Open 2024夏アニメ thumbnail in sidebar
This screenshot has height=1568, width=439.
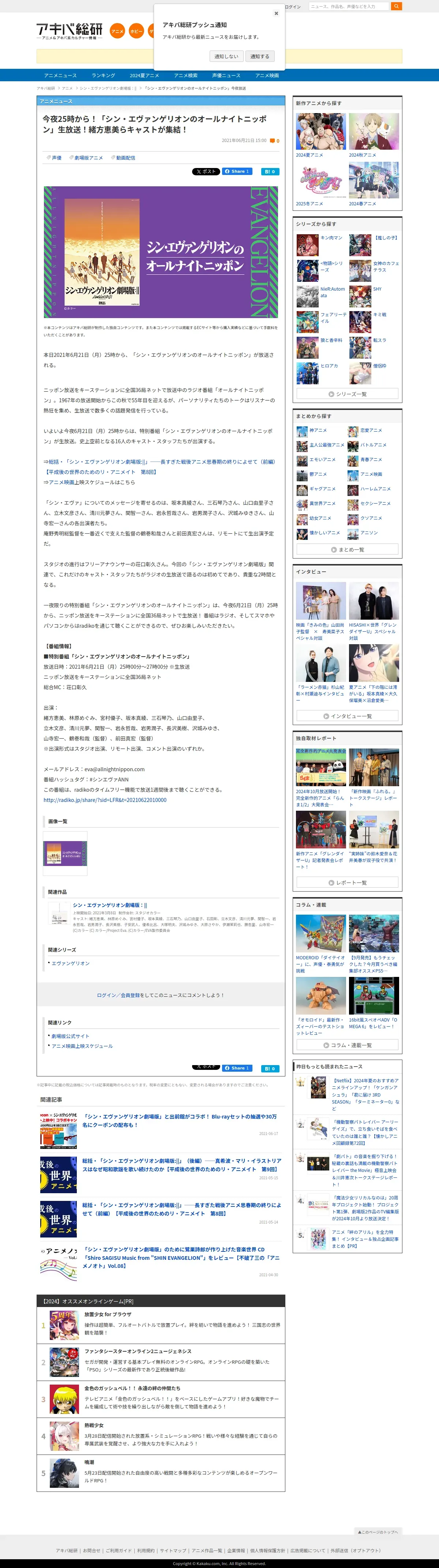pos(320,131)
